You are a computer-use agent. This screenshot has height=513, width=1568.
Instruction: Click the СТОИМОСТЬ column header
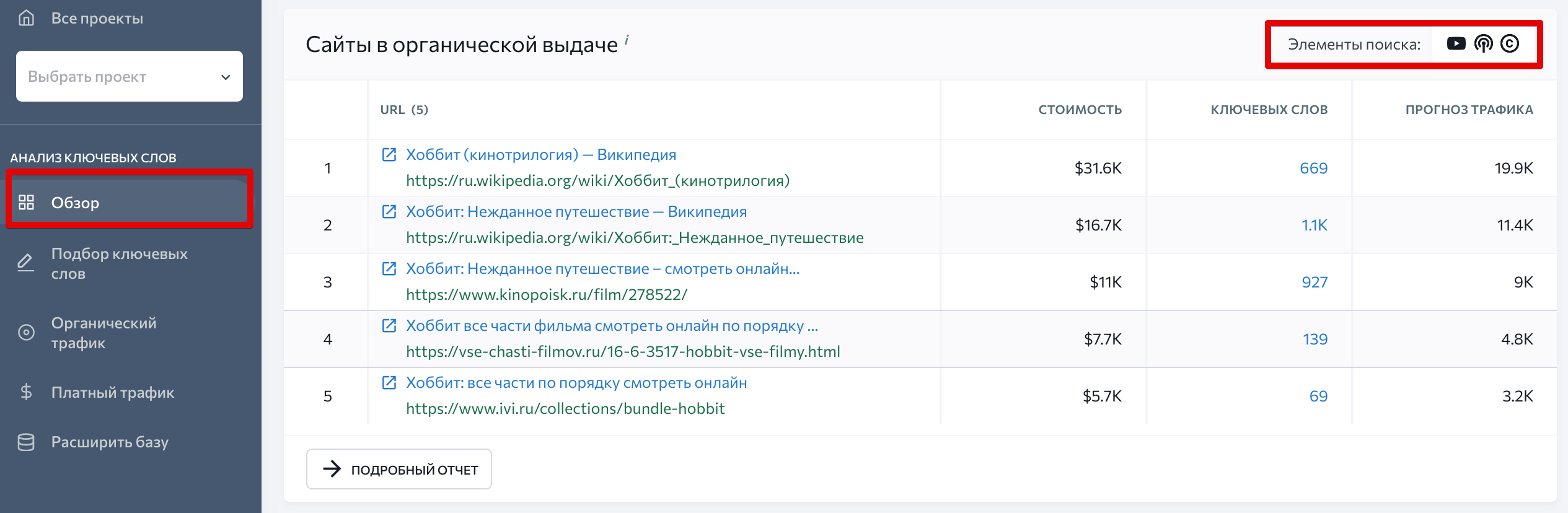click(1080, 110)
